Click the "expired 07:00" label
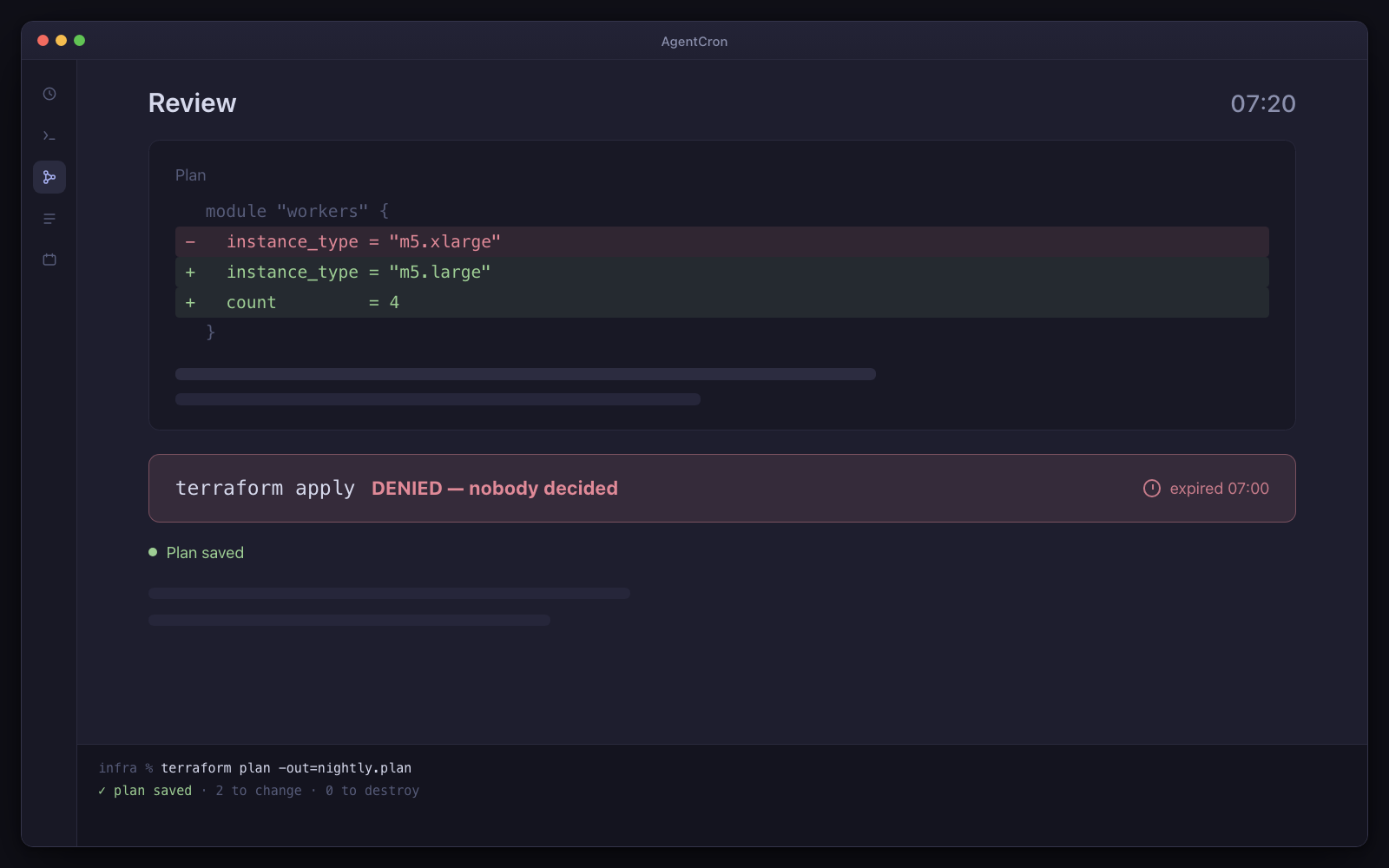The width and height of the screenshot is (1389, 868). 1219,489
